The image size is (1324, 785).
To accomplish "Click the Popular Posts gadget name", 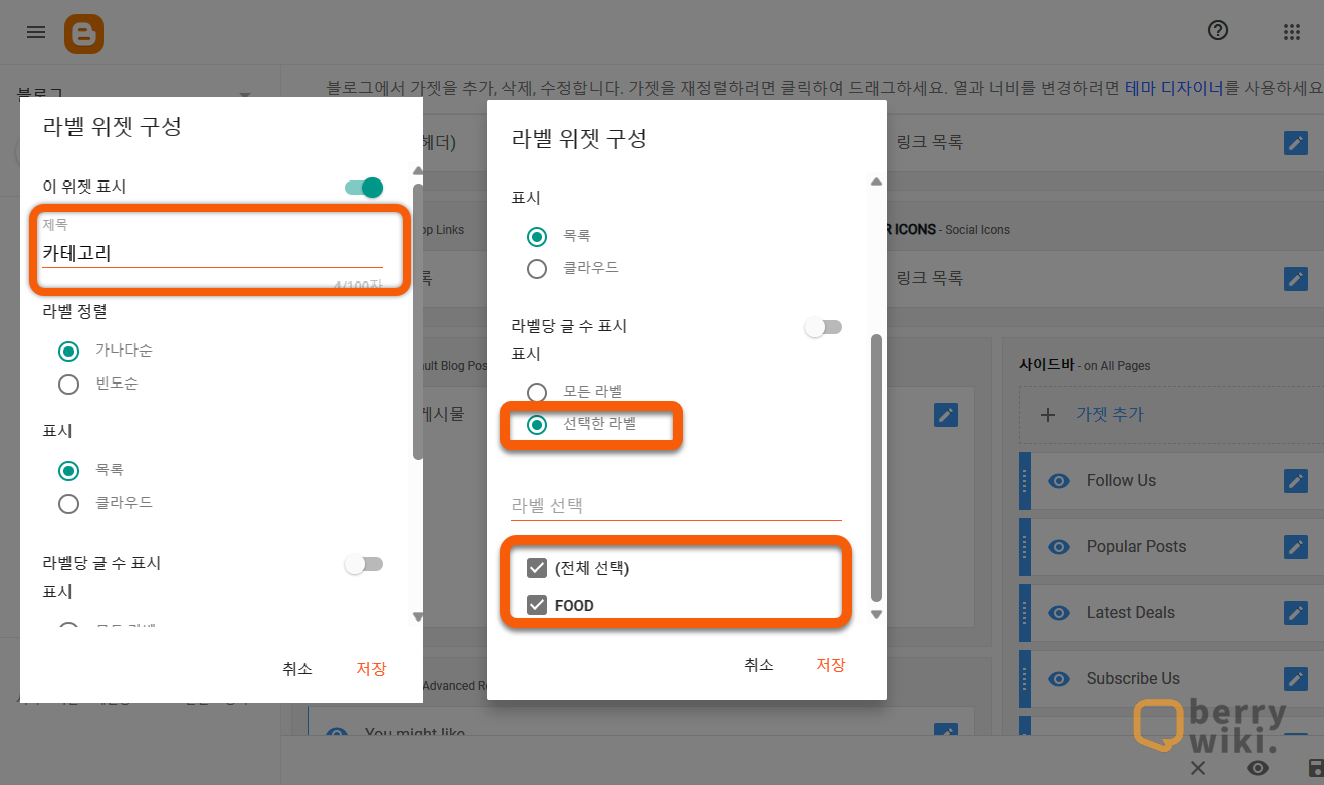I will point(1136,547).
